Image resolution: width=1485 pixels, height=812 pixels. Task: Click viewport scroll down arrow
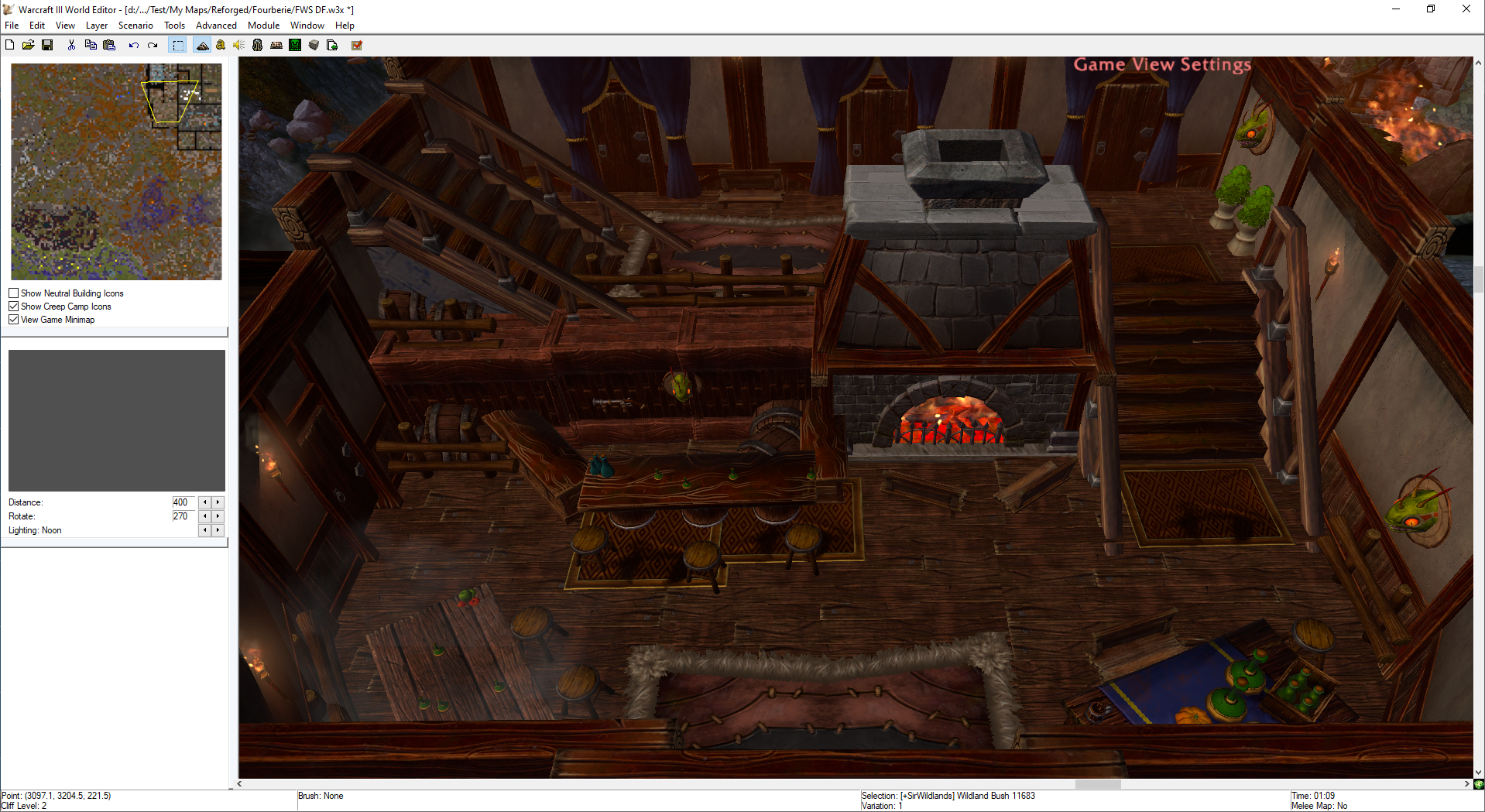1479,773
